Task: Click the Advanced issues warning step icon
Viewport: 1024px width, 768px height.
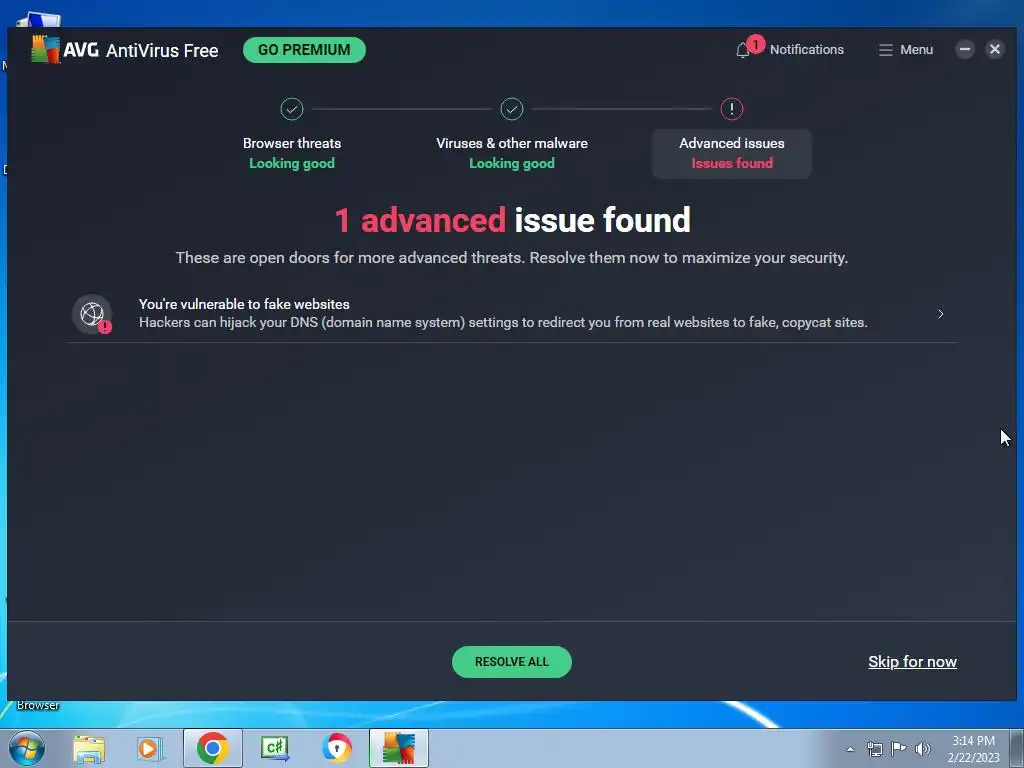Action: pos(731,109)
